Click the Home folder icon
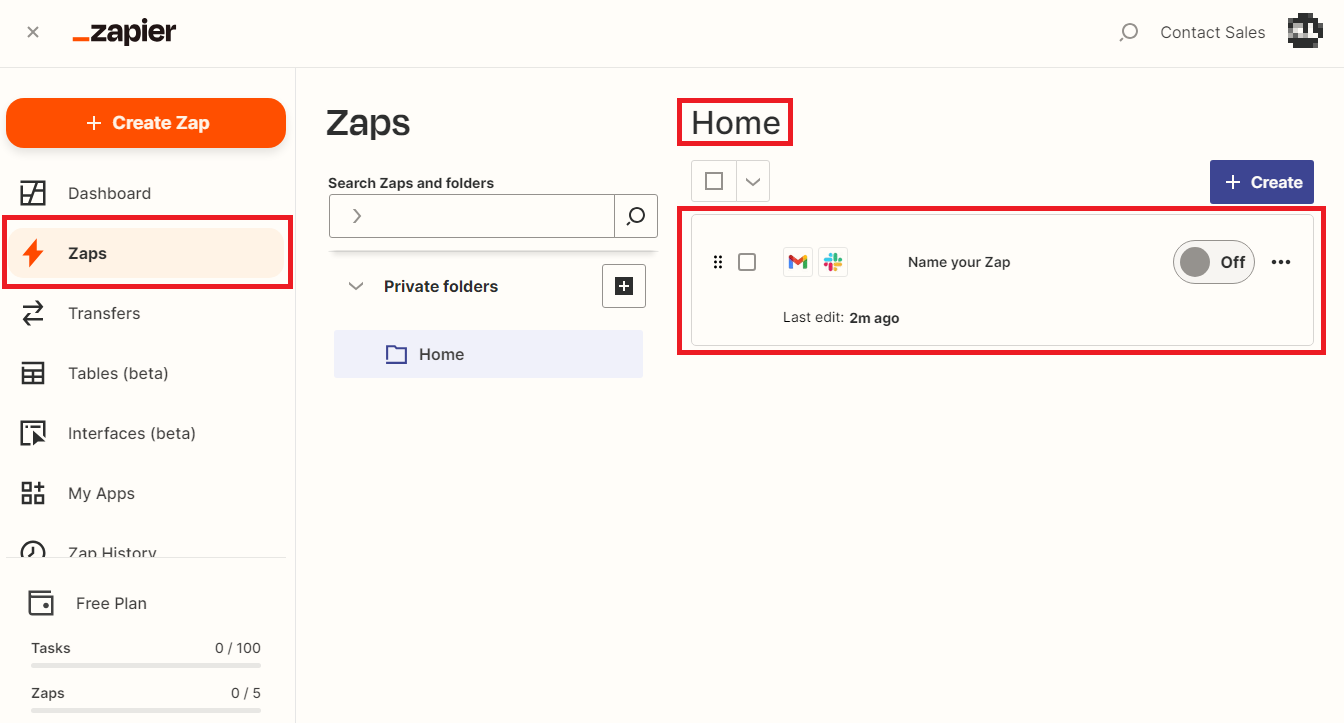The width and height of the screenshot is (1344, 723). [396, 354]
